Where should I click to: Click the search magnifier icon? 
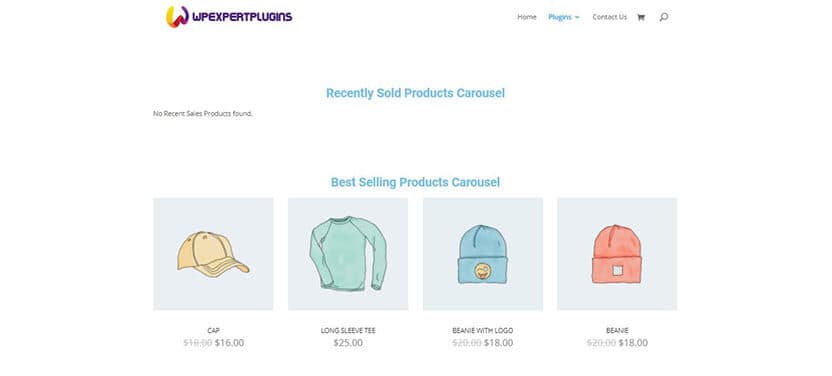coord(664,17)
